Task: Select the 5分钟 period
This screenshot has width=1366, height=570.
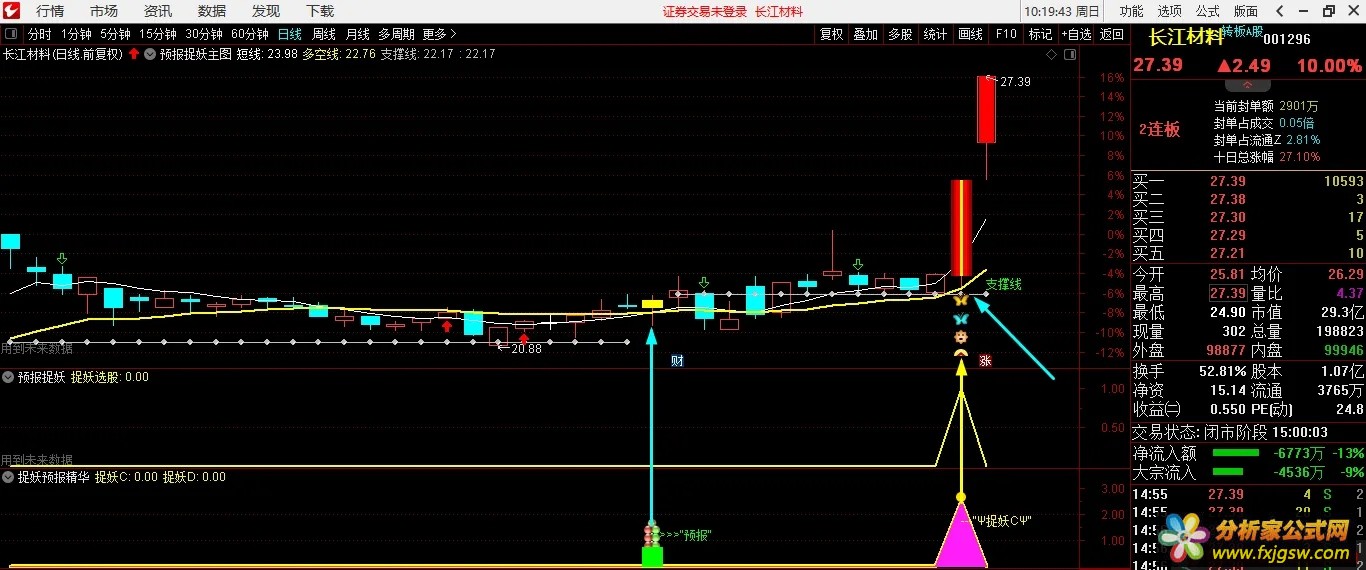Action: pyautogui.click(x=116, y=33)
